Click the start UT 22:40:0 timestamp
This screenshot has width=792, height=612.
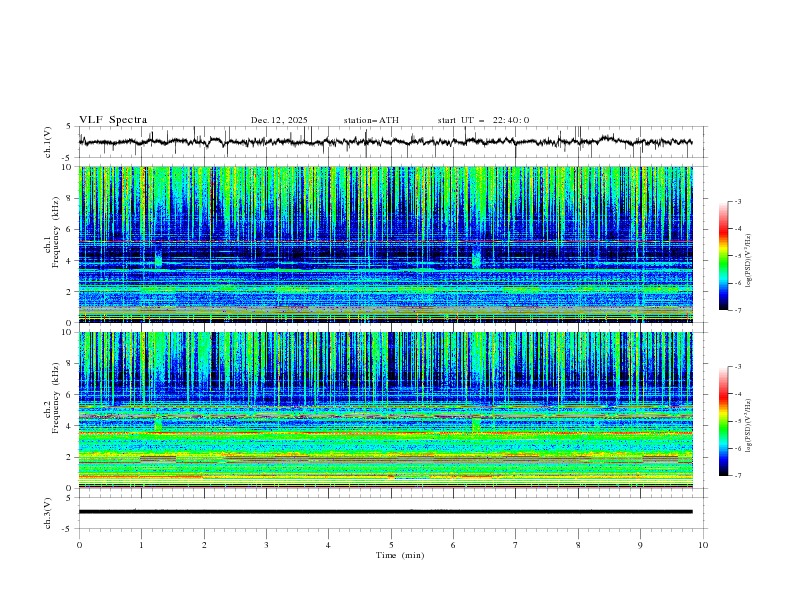tap(483, 120)
